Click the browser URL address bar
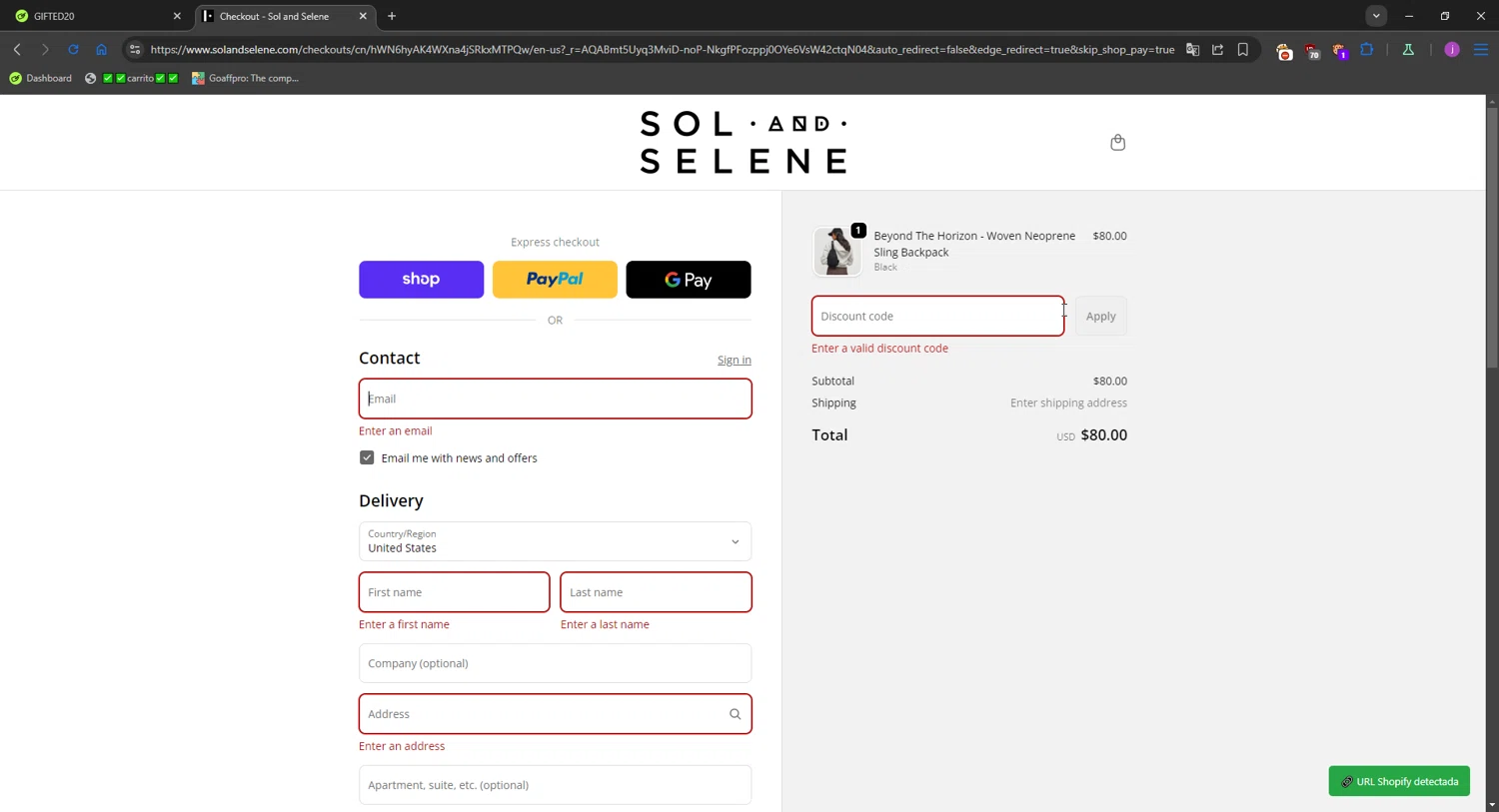This screenshot has width=1499, height=812. pyautogui.click(x=663, y=49)
